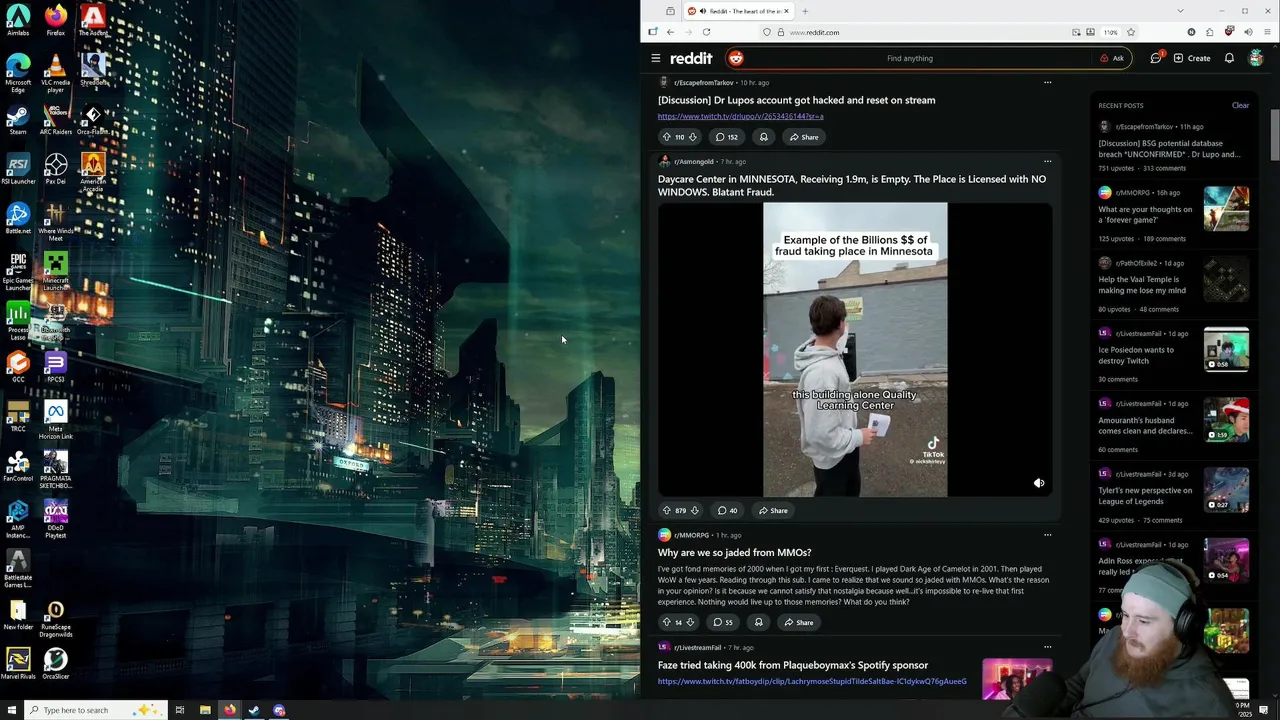Go to Reddit home via logo

point(691,58)
